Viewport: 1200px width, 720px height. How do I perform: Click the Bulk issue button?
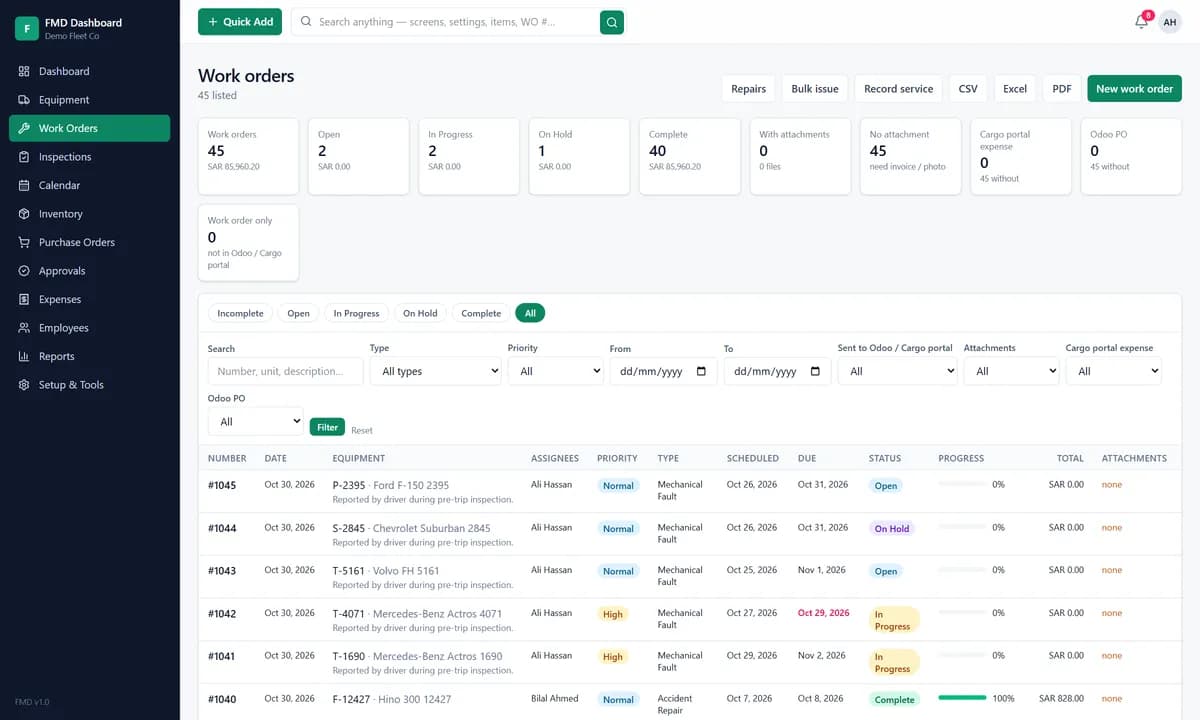pos(815,89)
